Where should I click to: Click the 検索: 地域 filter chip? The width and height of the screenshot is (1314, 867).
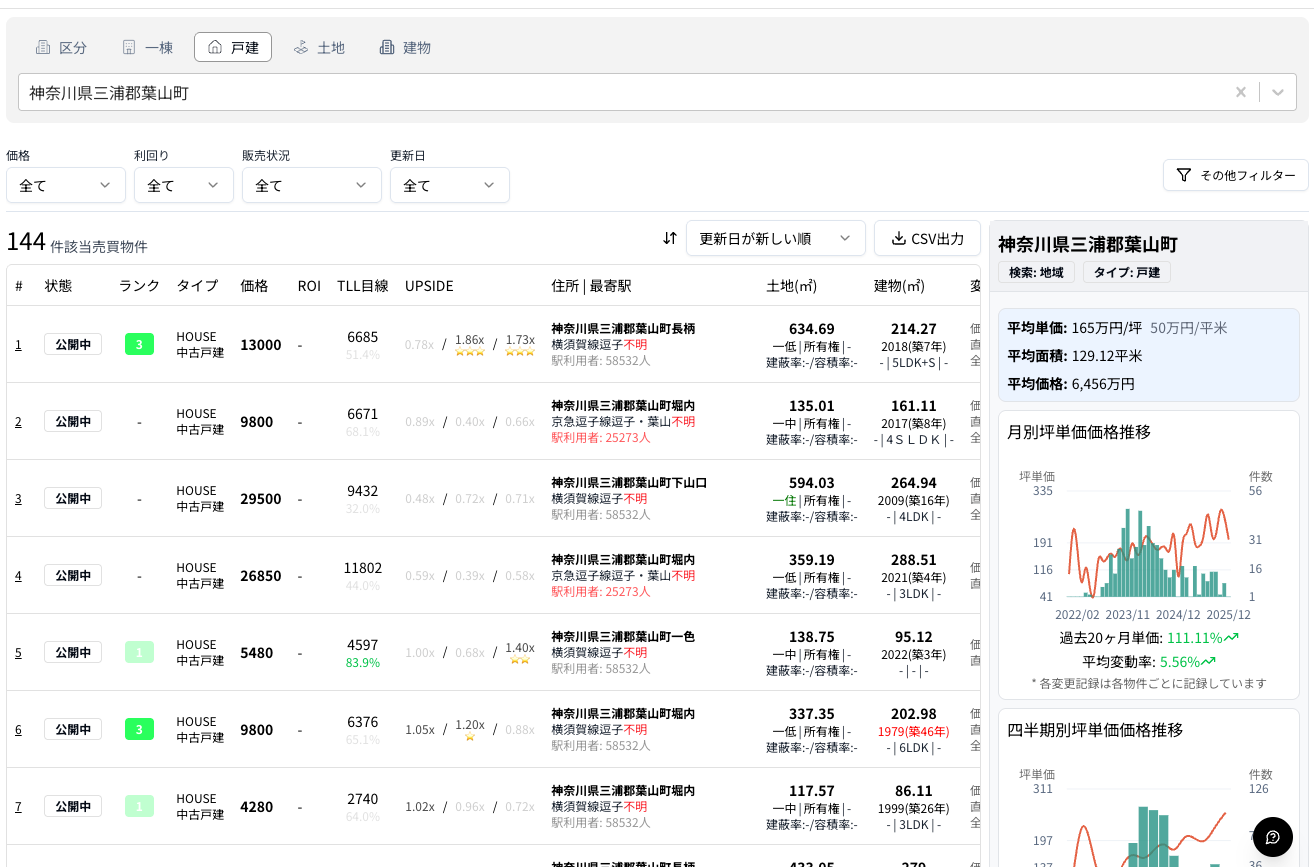(1035, 271)
